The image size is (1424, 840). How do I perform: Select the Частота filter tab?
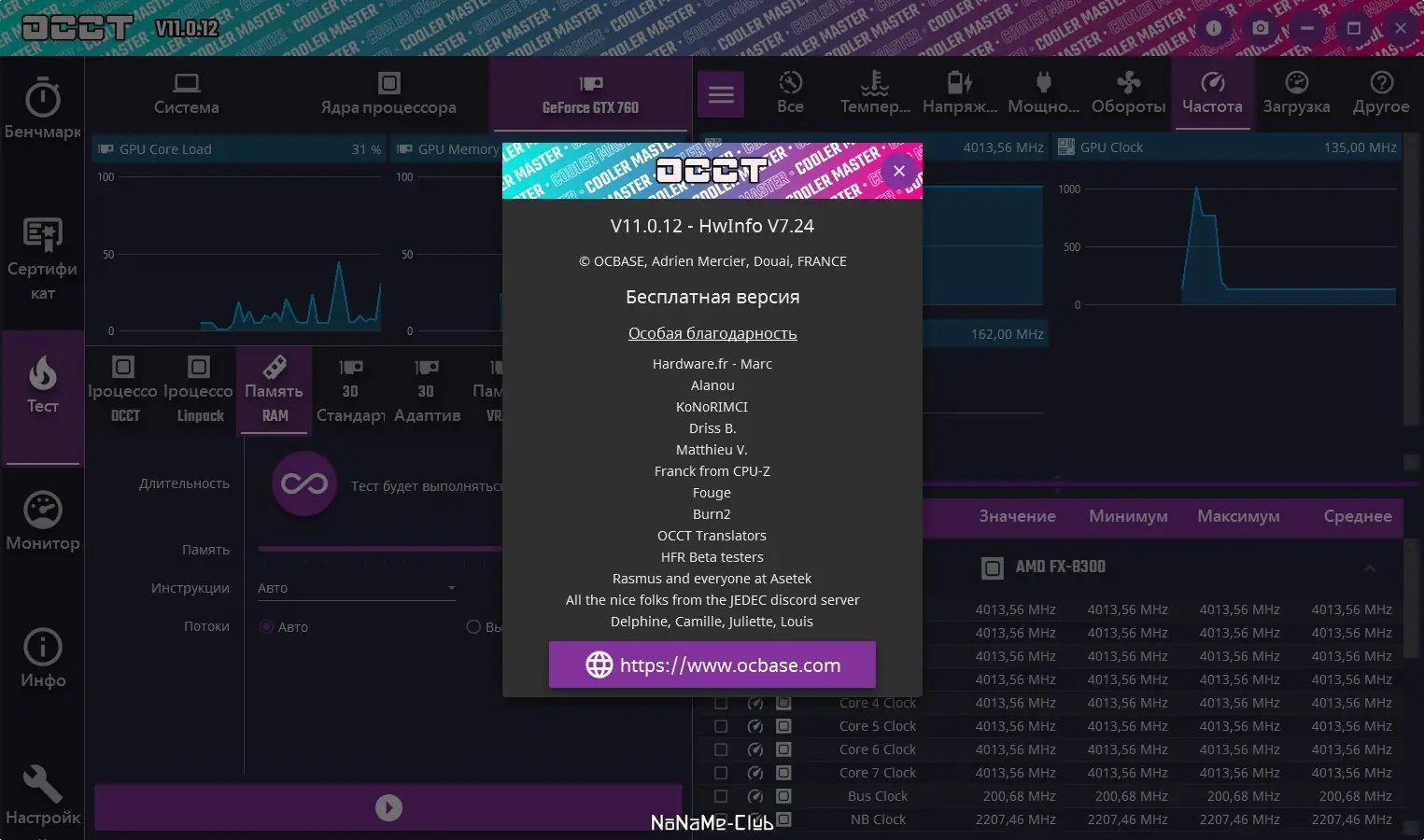pos(1212,93)
